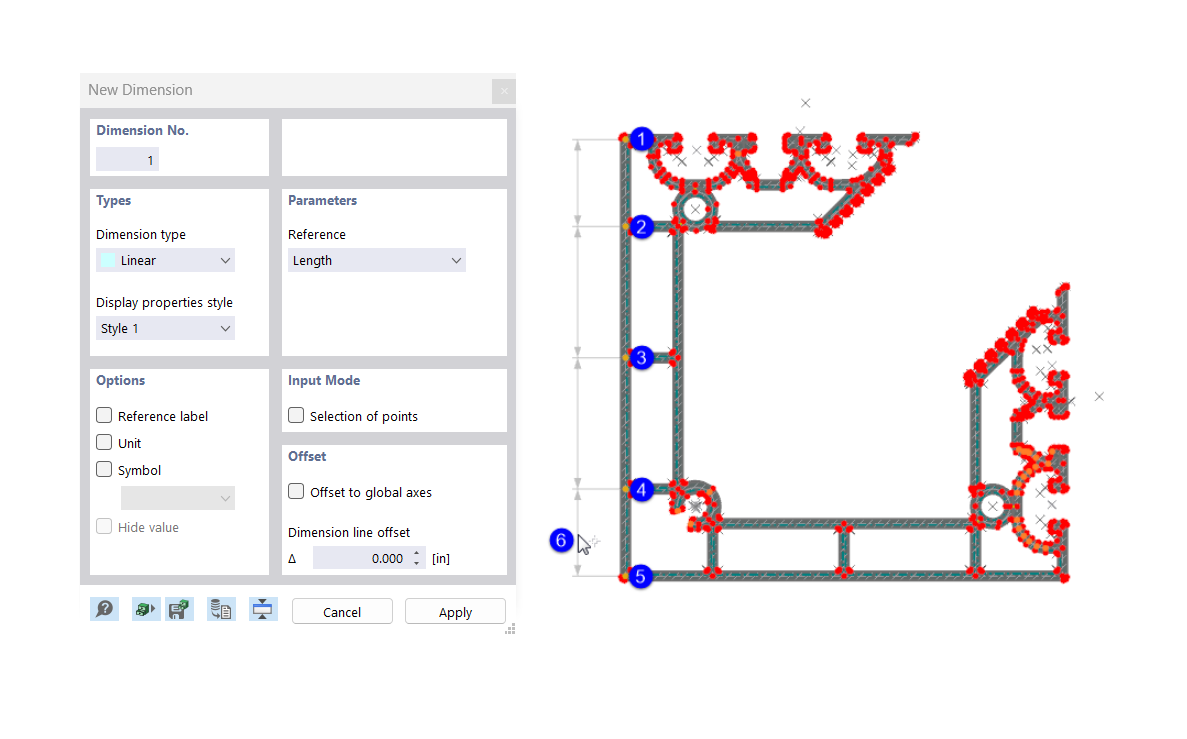Open the Display properties style dropdown
The height and width of the screenshot is (739, 1187).
165,327
